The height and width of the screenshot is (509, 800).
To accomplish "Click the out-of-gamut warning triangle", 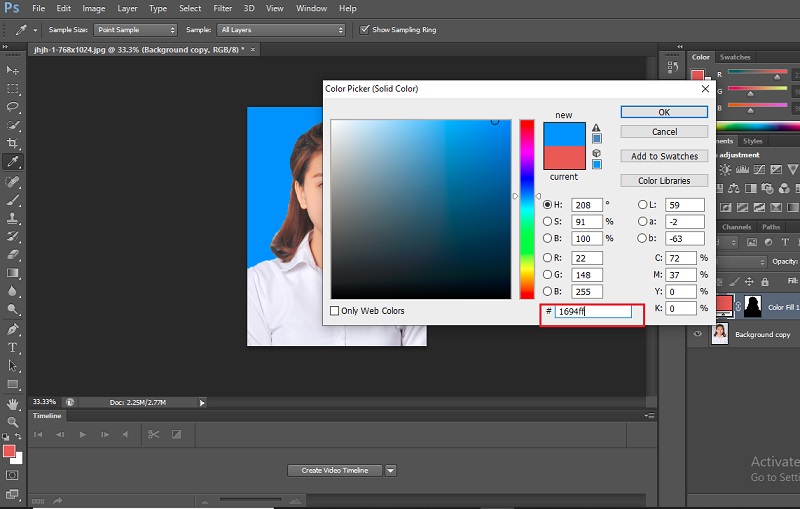I will click(x=596, y=128).
